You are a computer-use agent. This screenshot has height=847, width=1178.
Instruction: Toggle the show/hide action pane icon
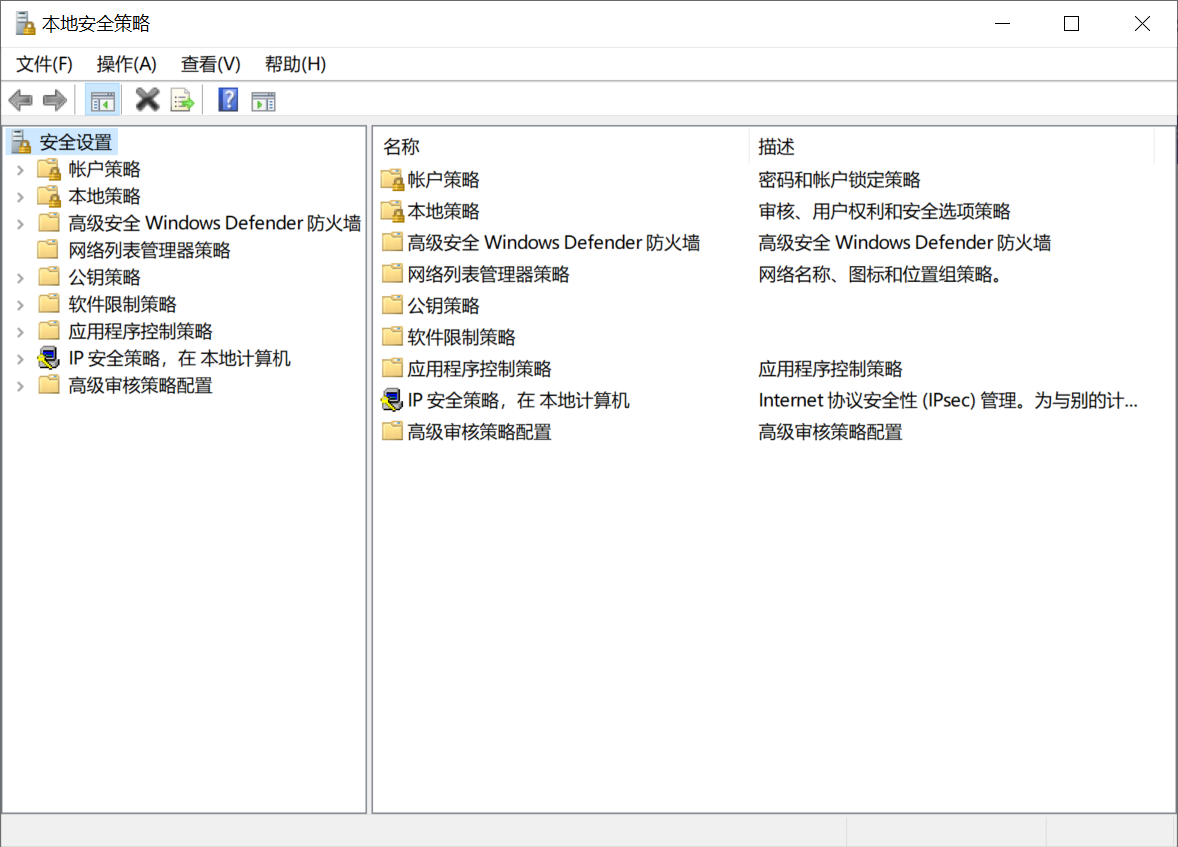click(x=264, y=101)
